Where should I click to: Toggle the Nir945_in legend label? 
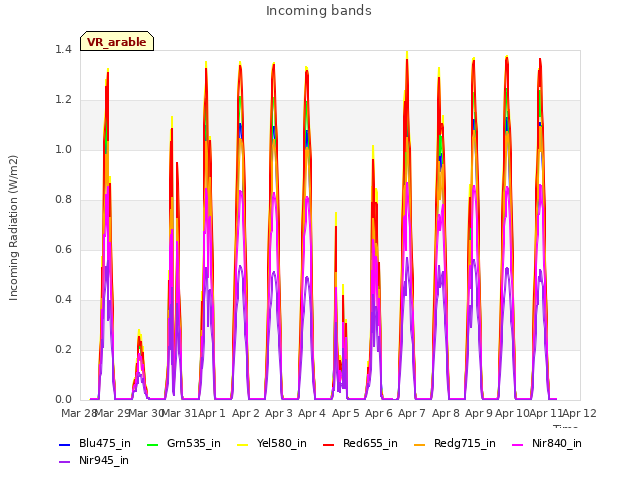click(104, 461)
